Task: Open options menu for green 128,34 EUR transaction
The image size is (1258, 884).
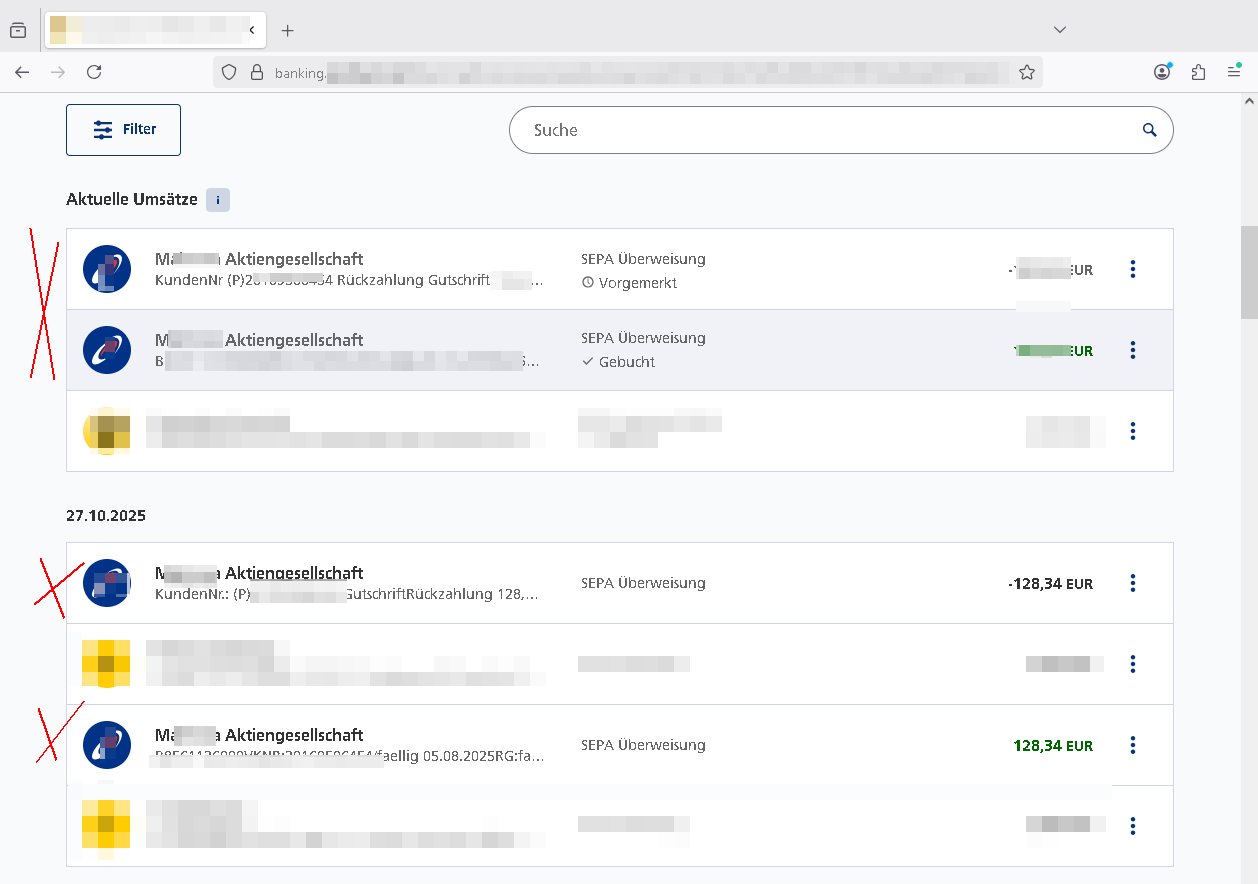Action: (1132, 745)
